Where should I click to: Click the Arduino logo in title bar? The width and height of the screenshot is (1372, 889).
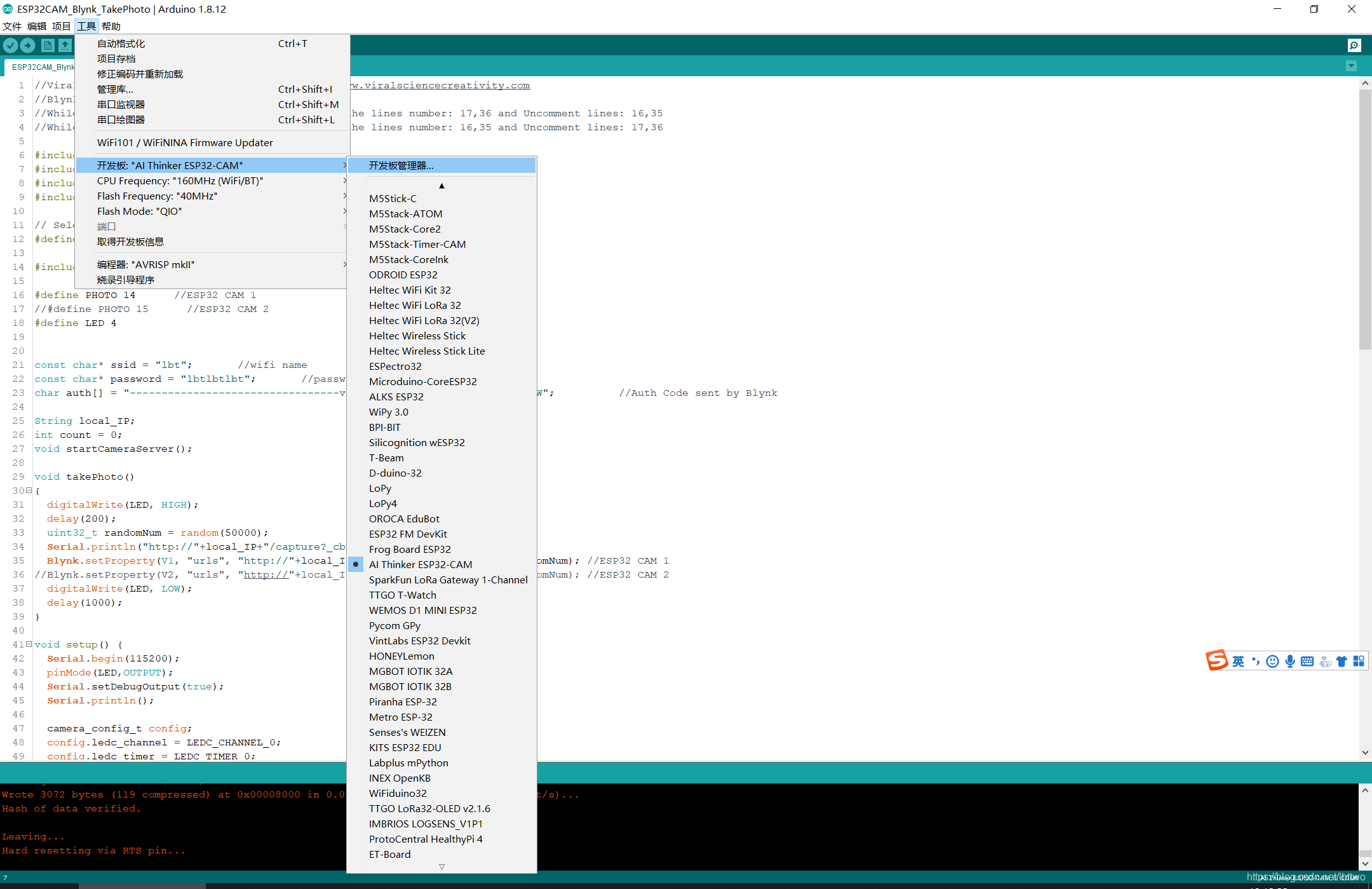coord(8,9)
